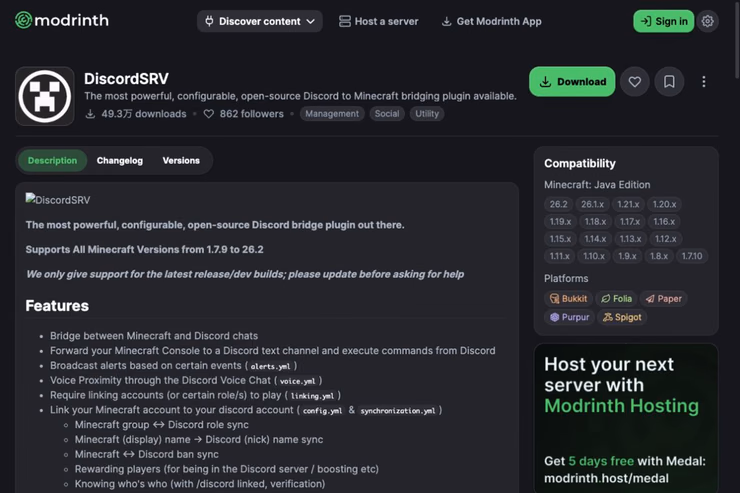Click the modrinth.host/medal text
740x493 pixels.
(x=606, y=478)
